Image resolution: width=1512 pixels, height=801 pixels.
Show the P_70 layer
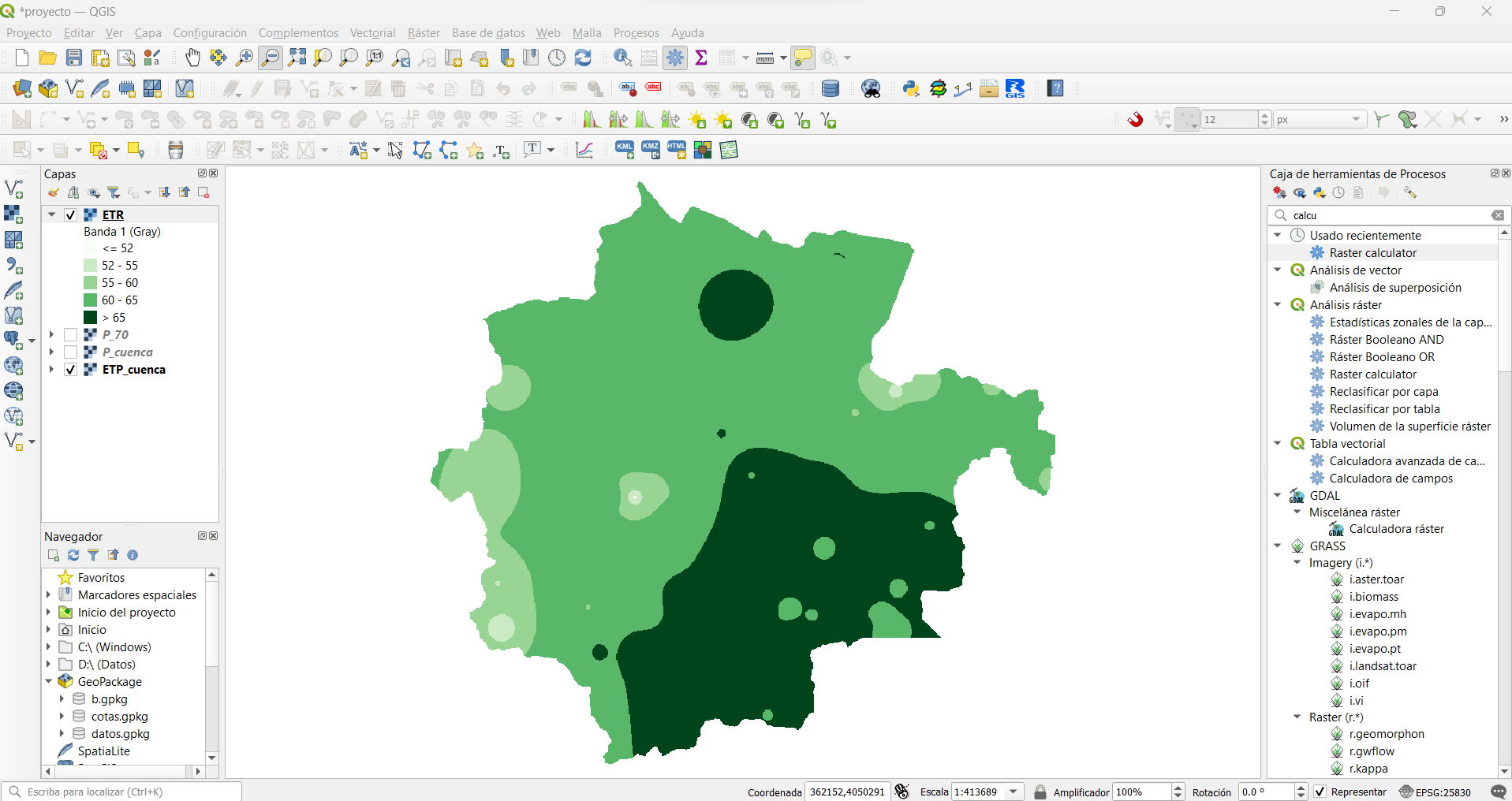click(x=70, y=334)
